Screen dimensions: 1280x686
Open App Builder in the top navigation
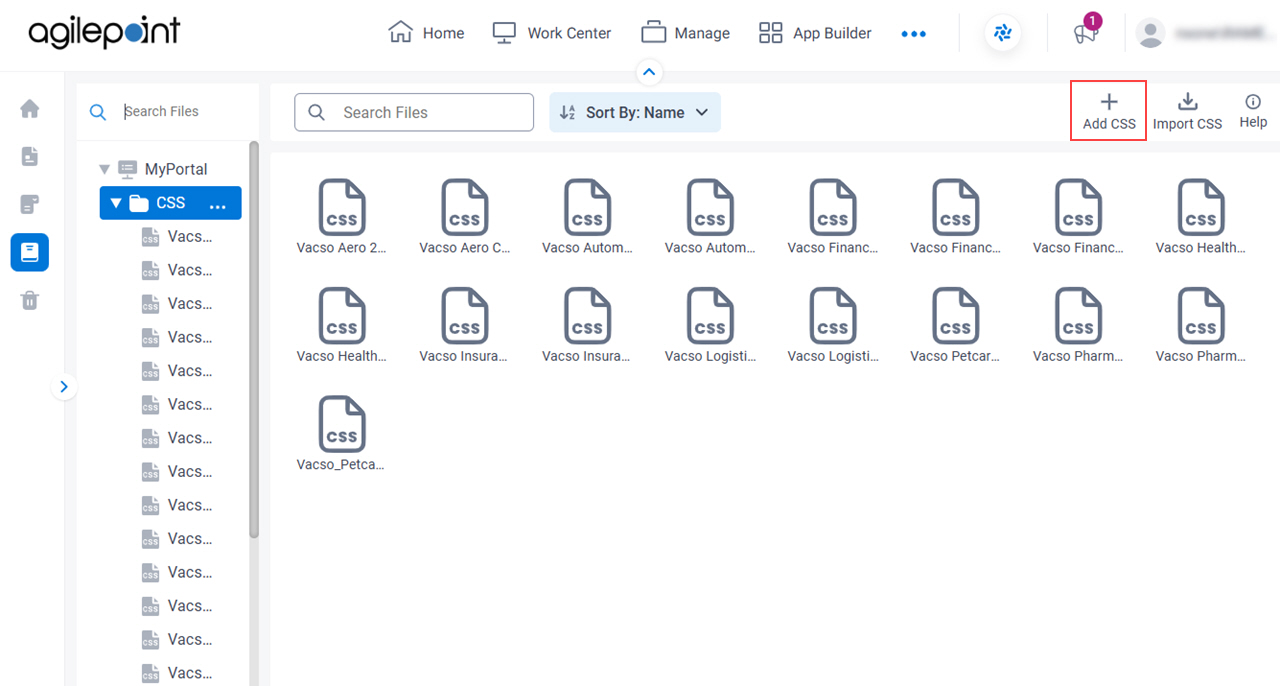click(815, 33)
